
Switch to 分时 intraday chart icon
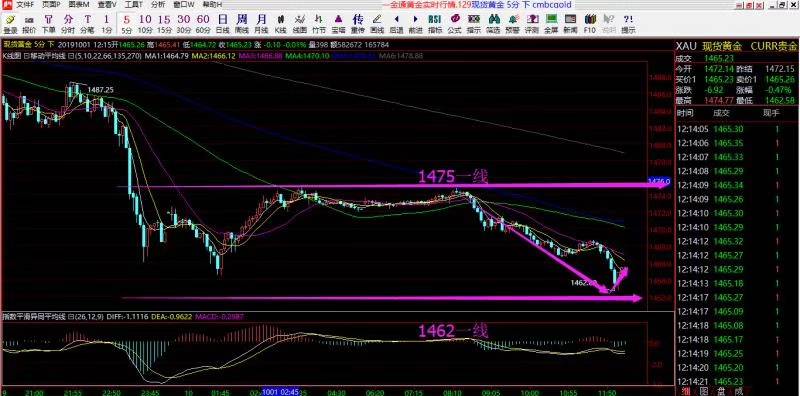point(68,23)
